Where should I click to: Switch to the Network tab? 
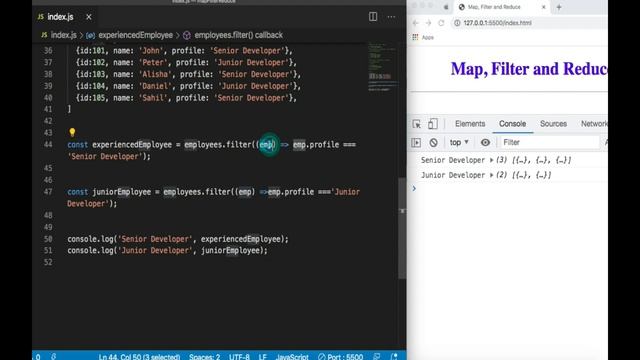point(594,124)
